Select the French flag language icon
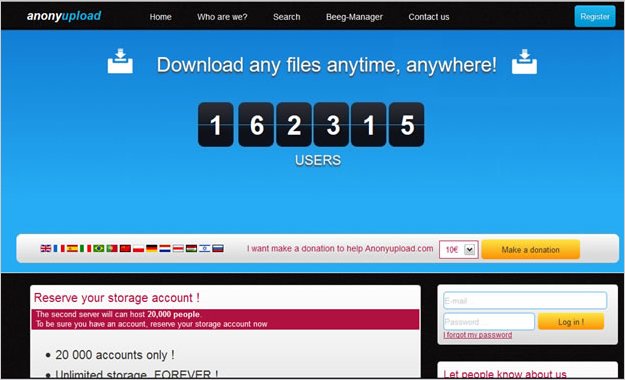This screenshot has width=625, height=380. point(59,248)
